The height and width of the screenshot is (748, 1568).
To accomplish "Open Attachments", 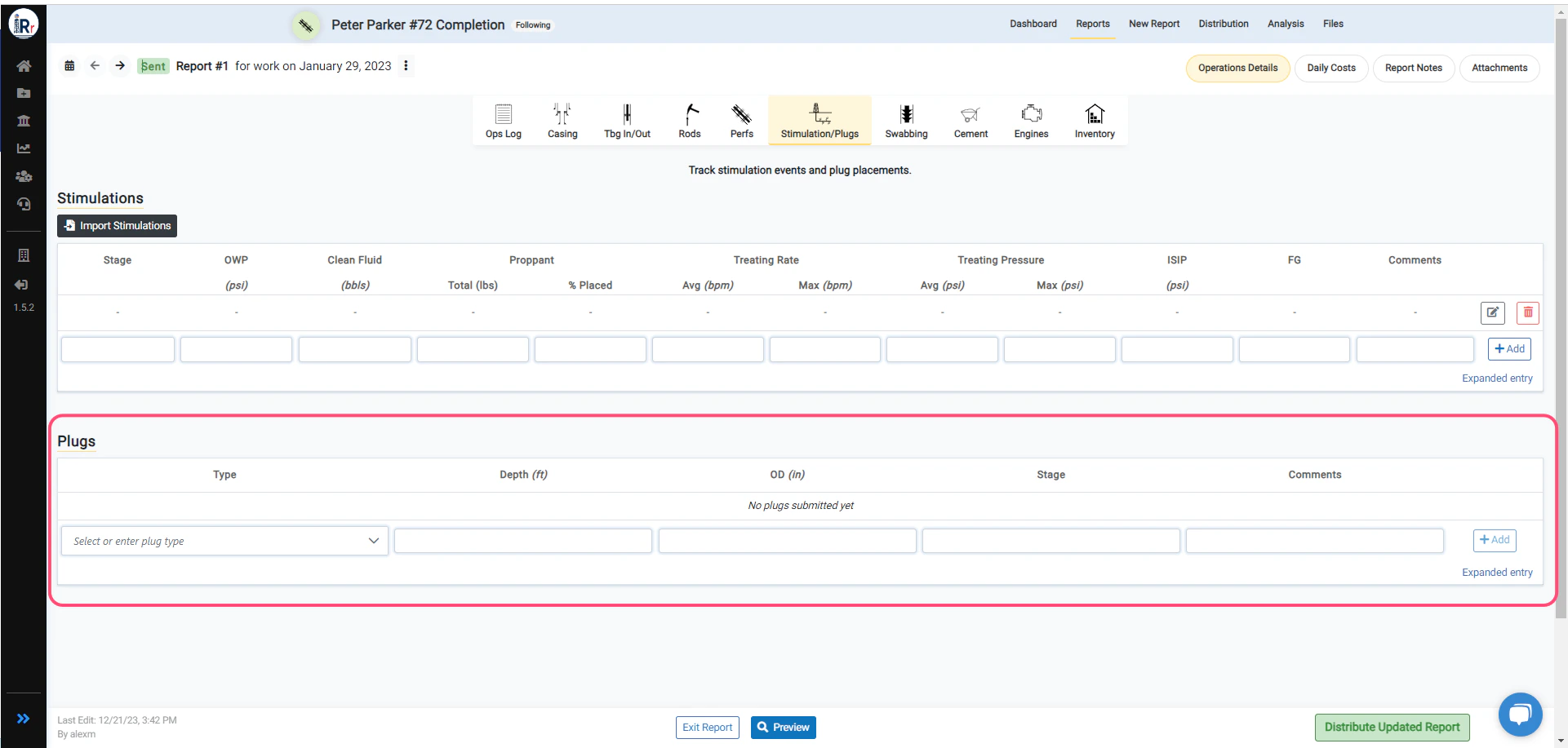I will [1499, 68].
